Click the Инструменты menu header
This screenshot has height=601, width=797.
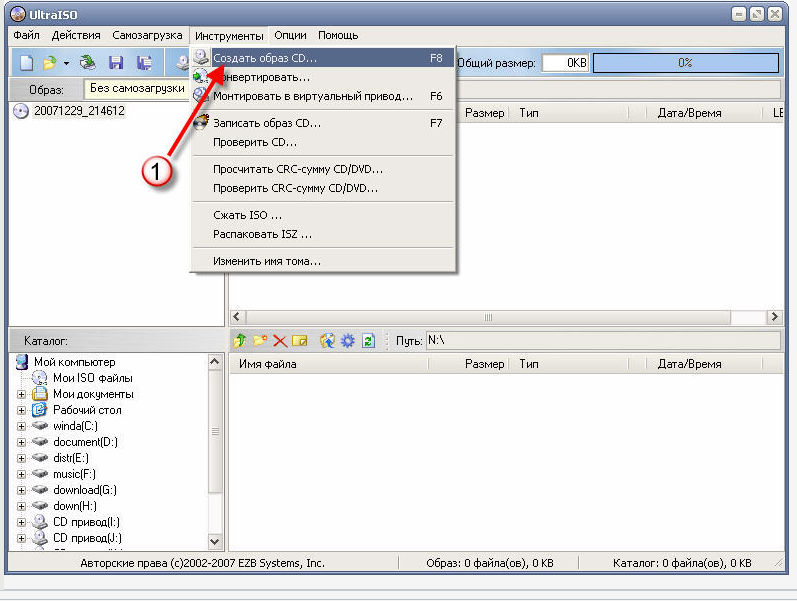pyautogui.click(x=229, y=36)
